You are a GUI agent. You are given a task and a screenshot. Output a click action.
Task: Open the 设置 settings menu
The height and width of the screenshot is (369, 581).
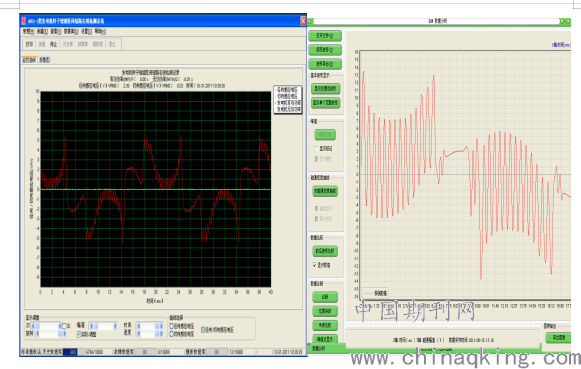tap(86, 31)
